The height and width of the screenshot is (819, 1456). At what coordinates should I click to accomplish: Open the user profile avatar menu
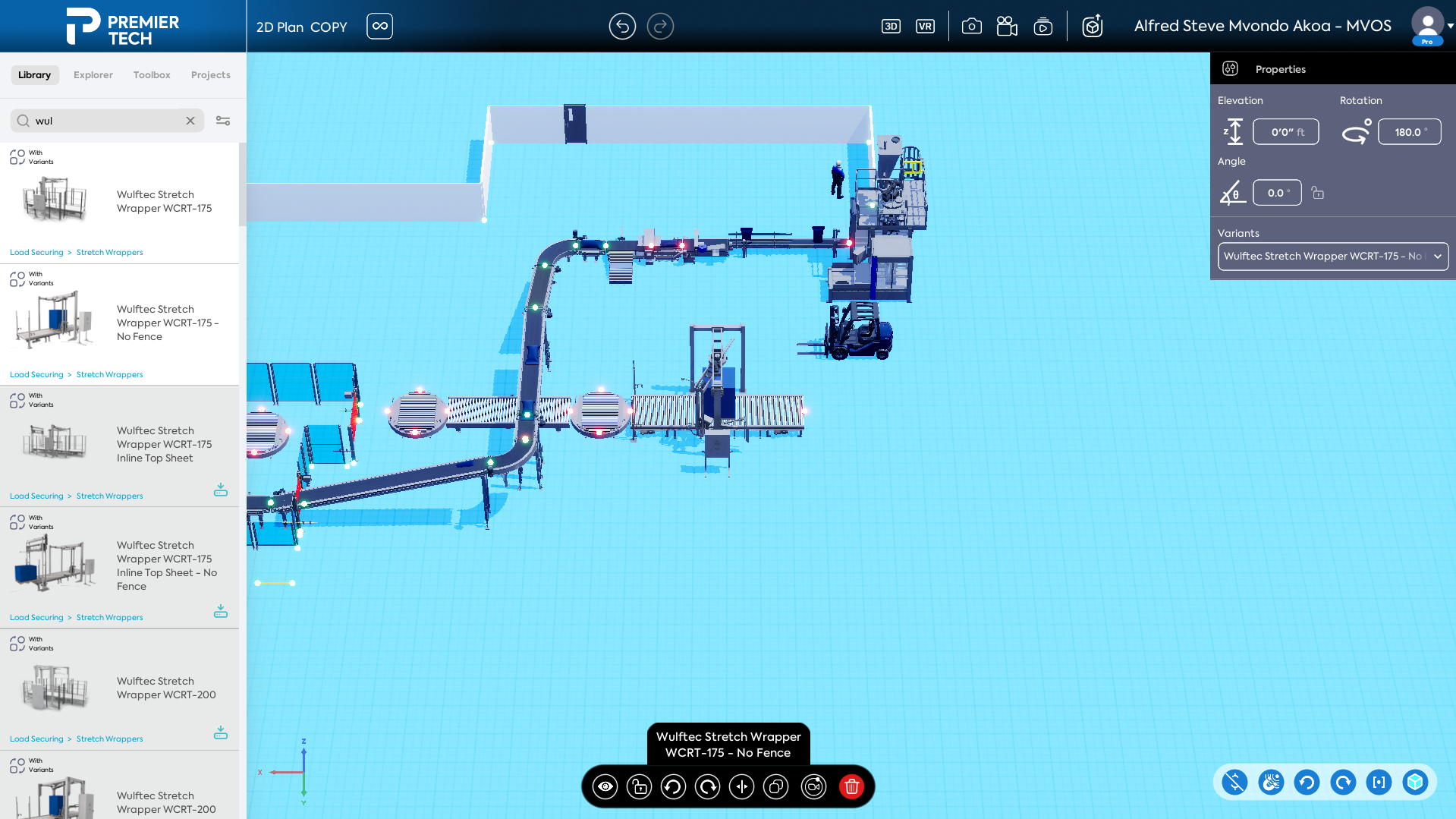tap(1427, 26)
